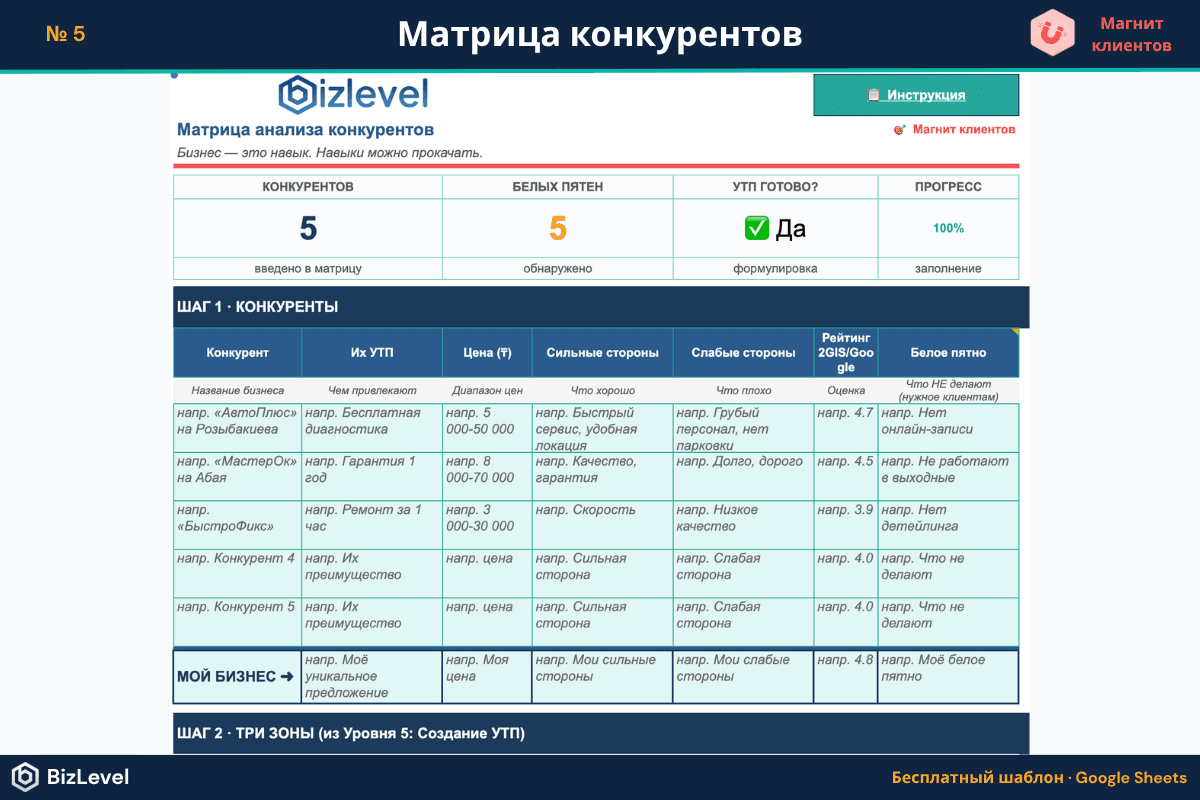
Task: Open the Инструкция button
Action: pyautogui.click(x=916, y=94)
